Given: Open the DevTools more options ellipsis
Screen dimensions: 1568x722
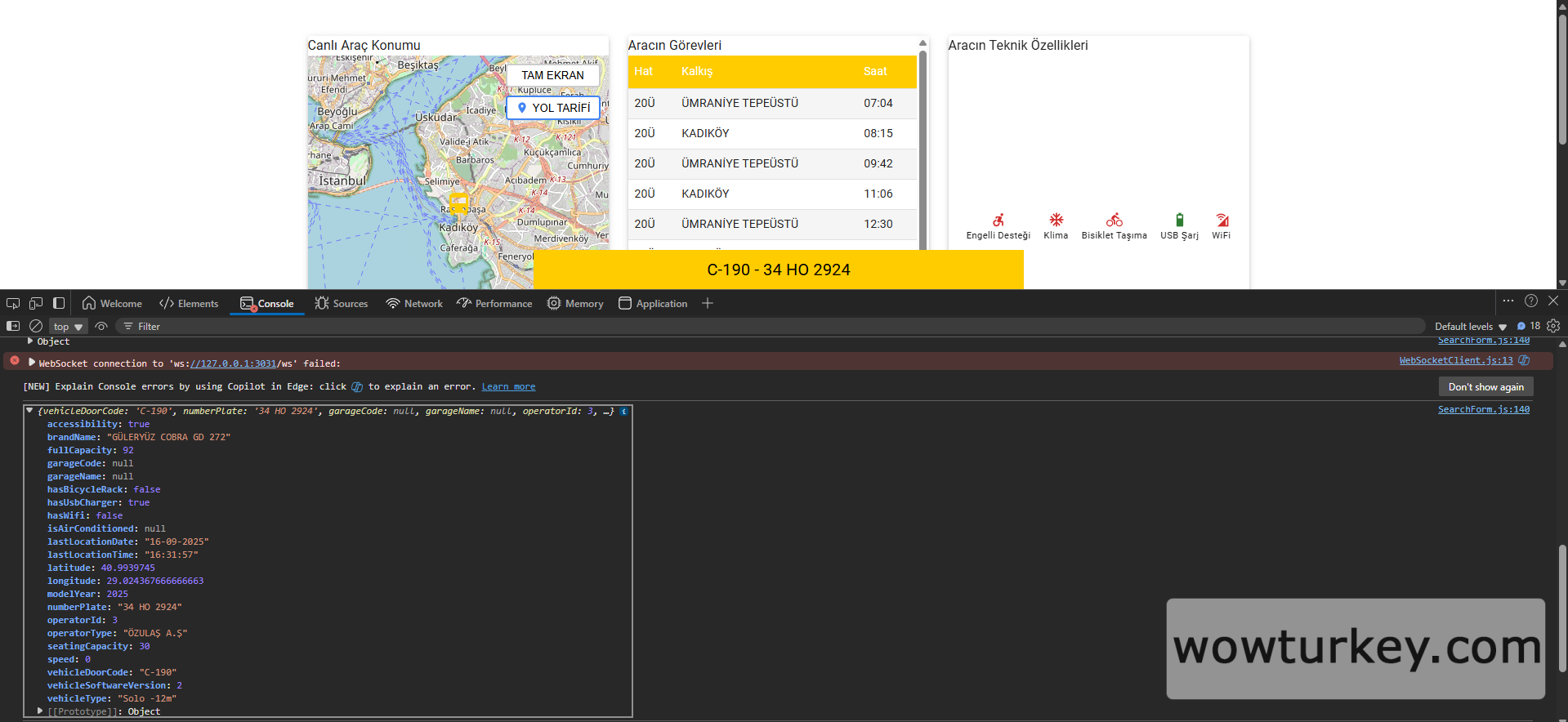Looking at the screenshot, I should [1508, 301].
